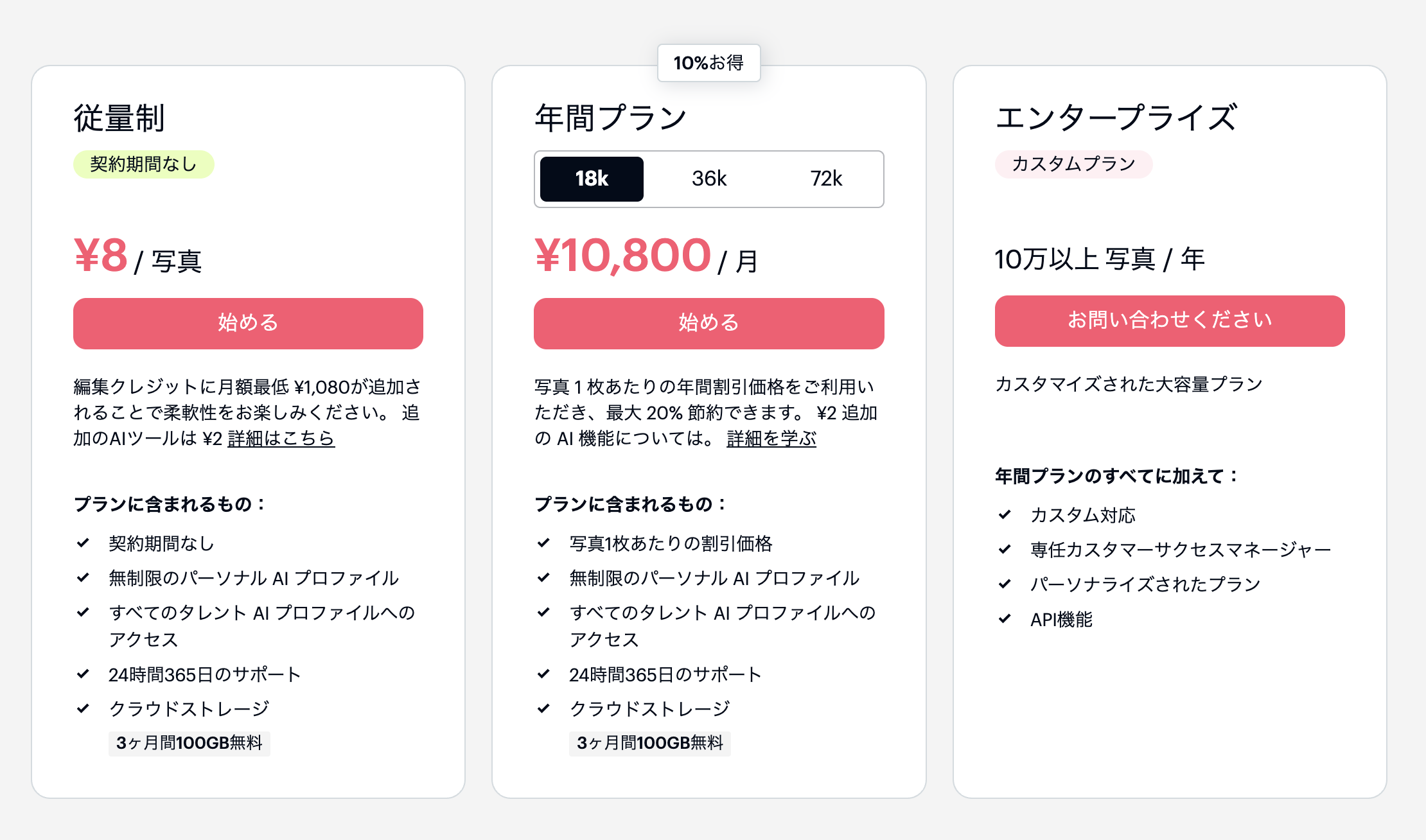Click the green 契約期間なし tag
The width and height of the screenshot is (1426, 840).
pos(143,164)
